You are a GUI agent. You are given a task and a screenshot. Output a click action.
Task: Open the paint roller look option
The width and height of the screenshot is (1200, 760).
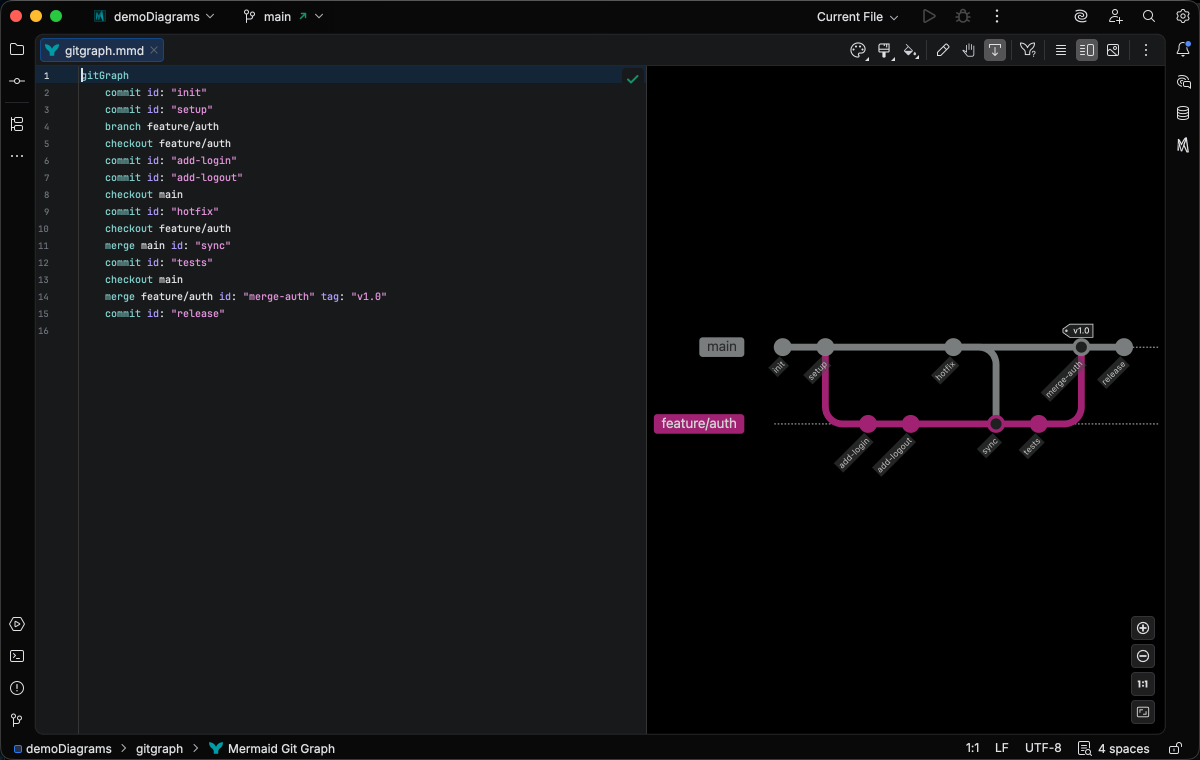884,50
